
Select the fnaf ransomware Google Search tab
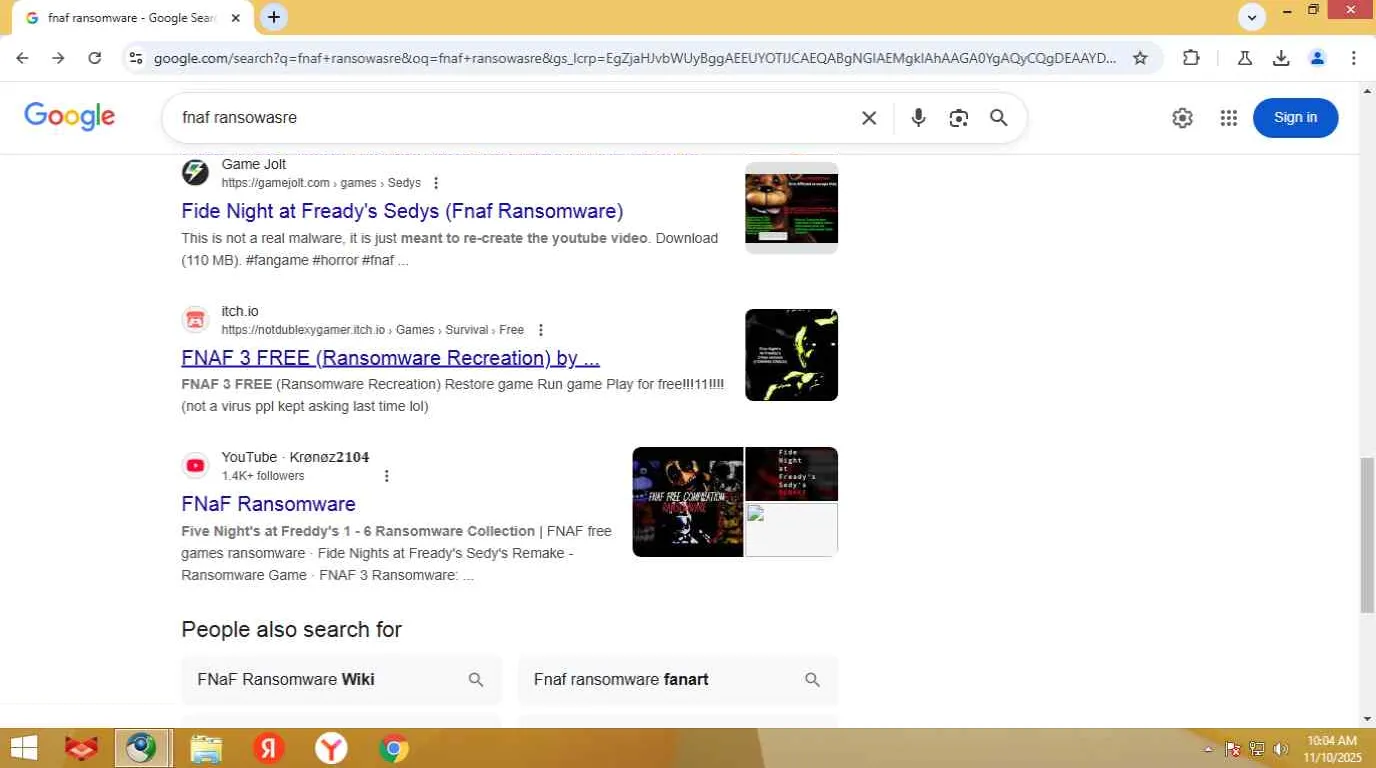point(132,18)
